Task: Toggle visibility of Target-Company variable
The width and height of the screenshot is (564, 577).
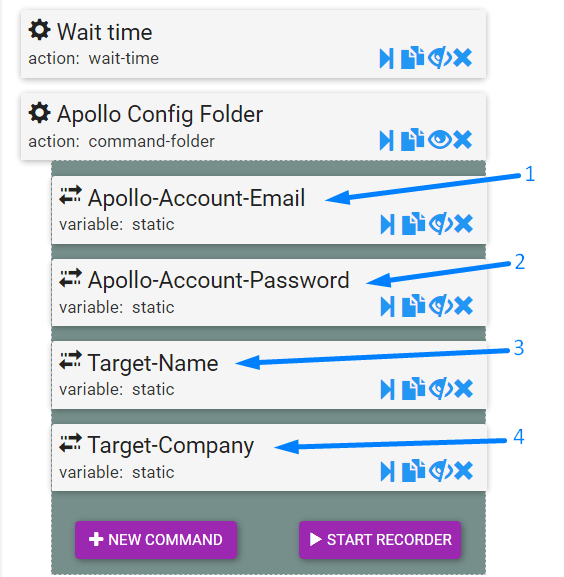Action: [x=440, y=471]
